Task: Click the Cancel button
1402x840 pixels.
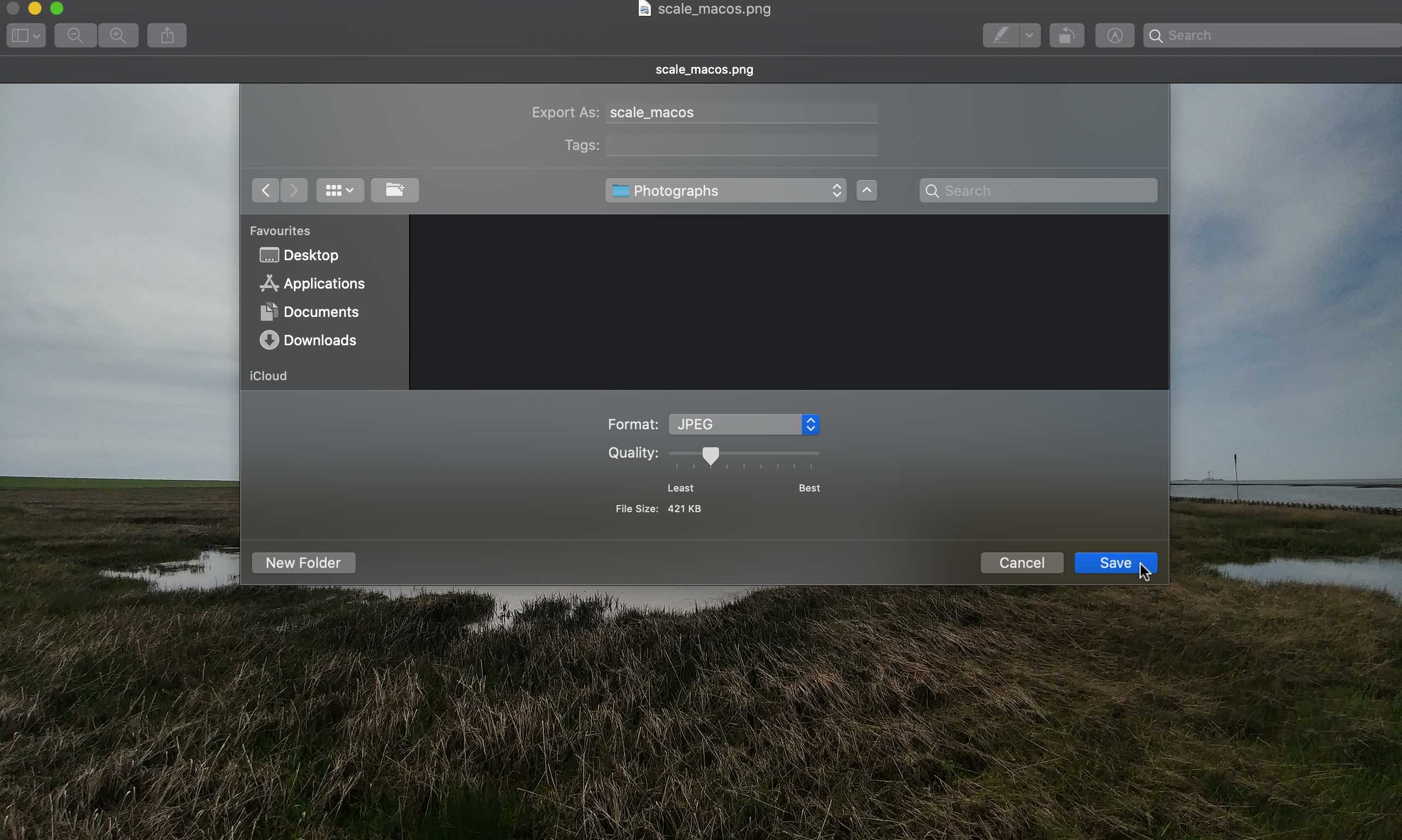Action: pyautogui.click(x=1021, y=562)
